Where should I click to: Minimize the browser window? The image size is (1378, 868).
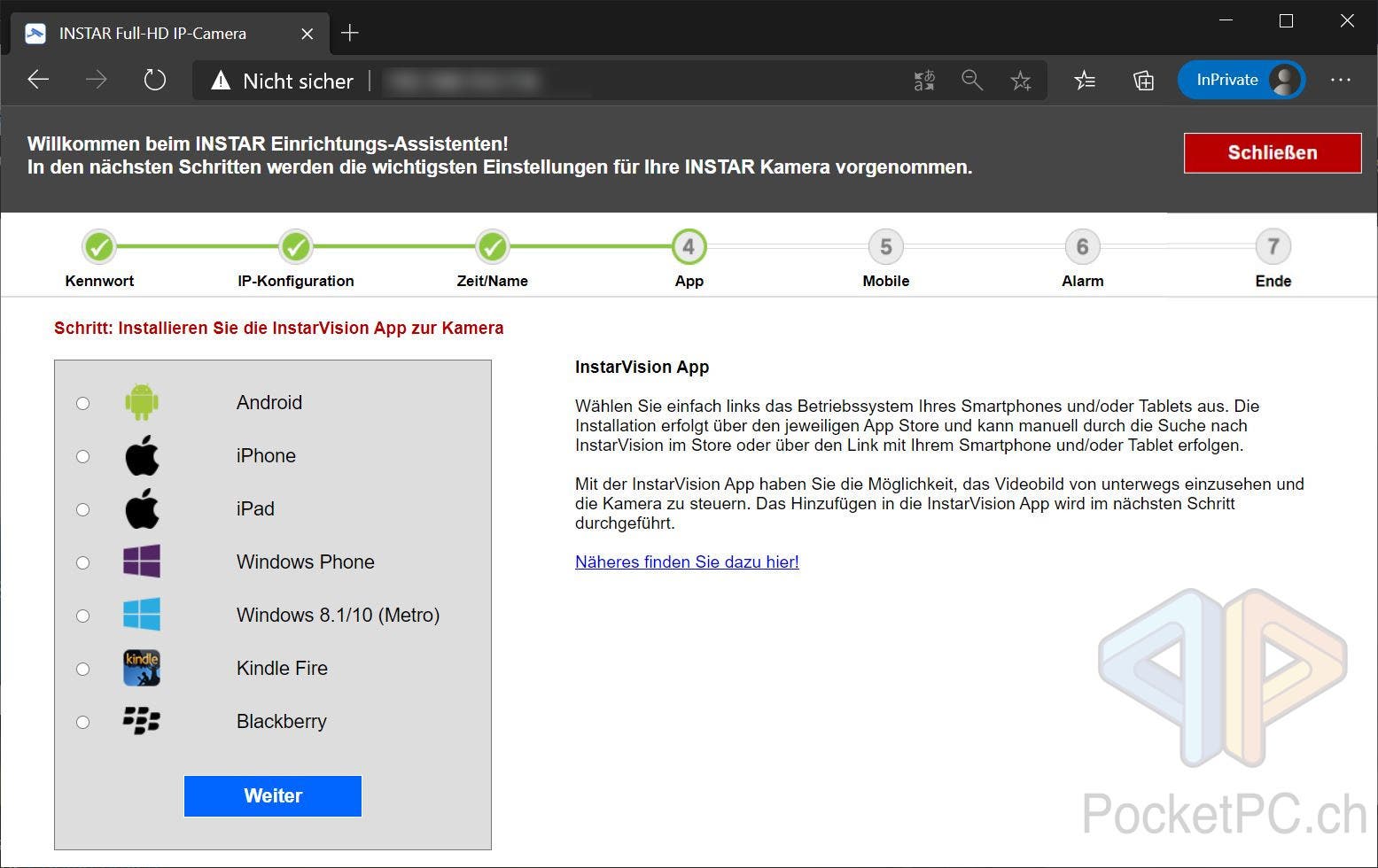point(1226,20)
